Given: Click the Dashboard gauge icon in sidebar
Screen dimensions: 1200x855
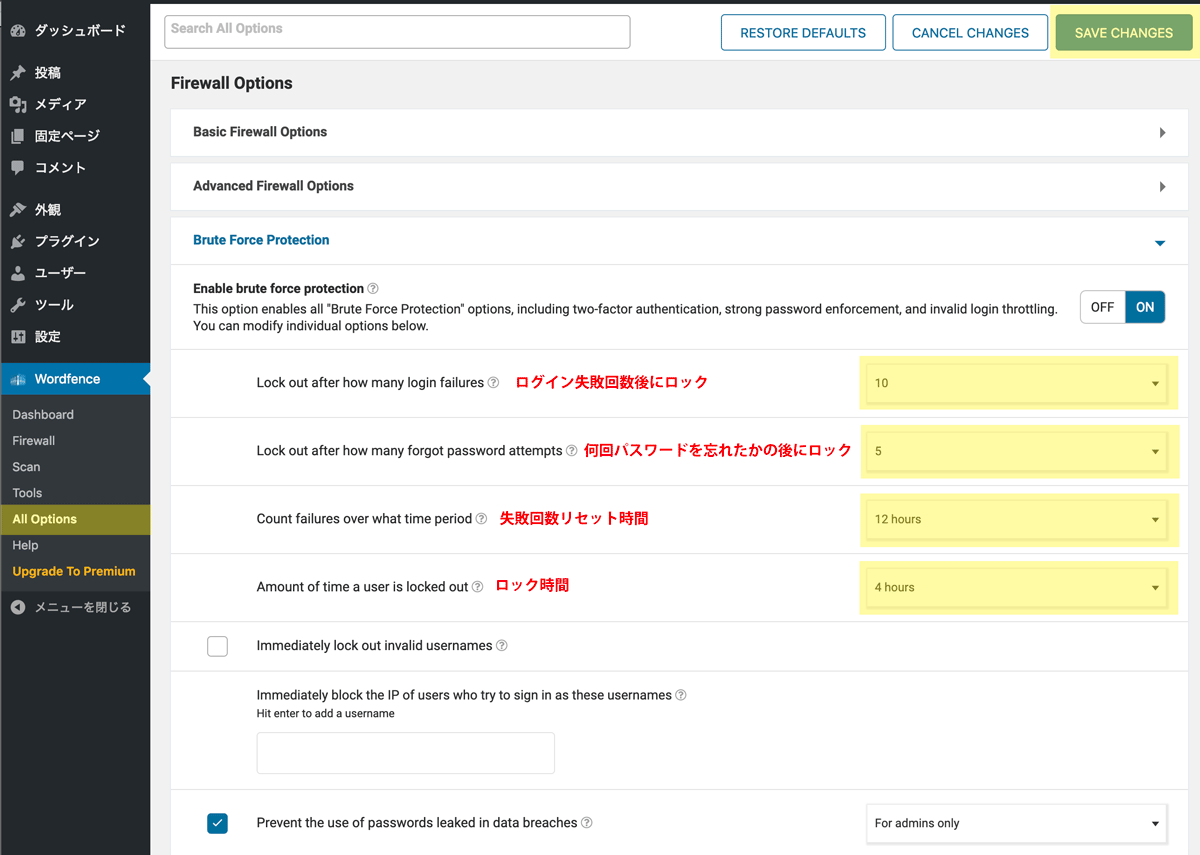Looking at the screenshot, I should 18,31.
